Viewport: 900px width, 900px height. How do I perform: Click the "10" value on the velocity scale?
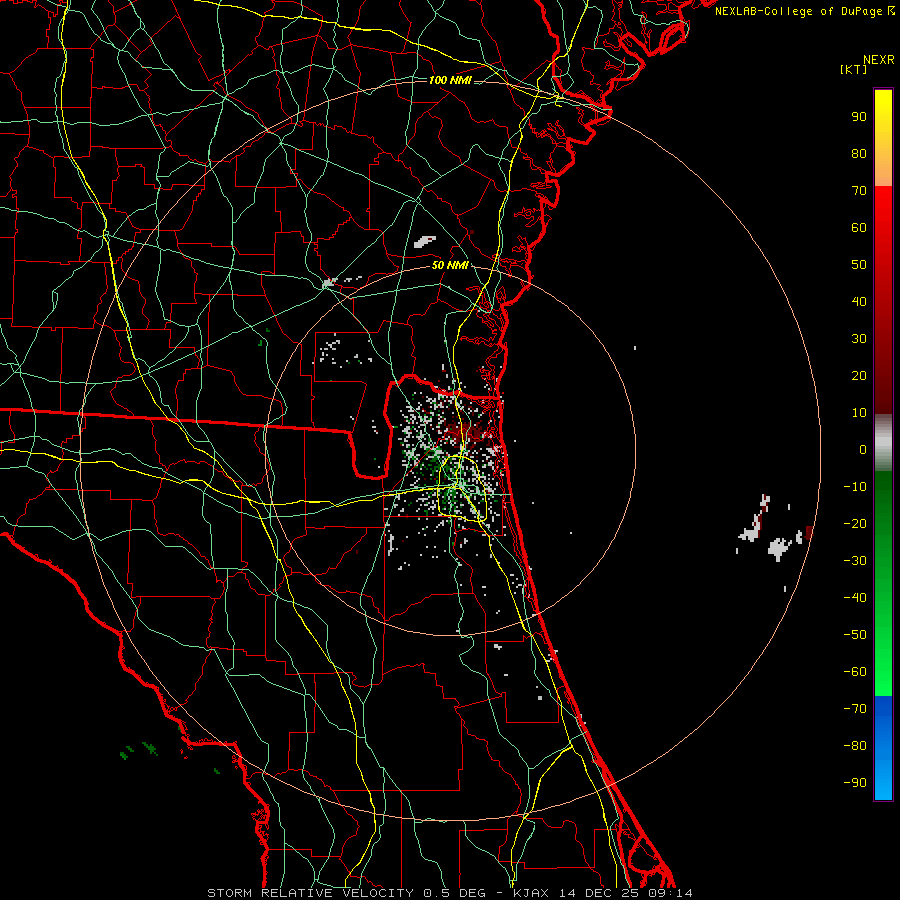point(859,413)
